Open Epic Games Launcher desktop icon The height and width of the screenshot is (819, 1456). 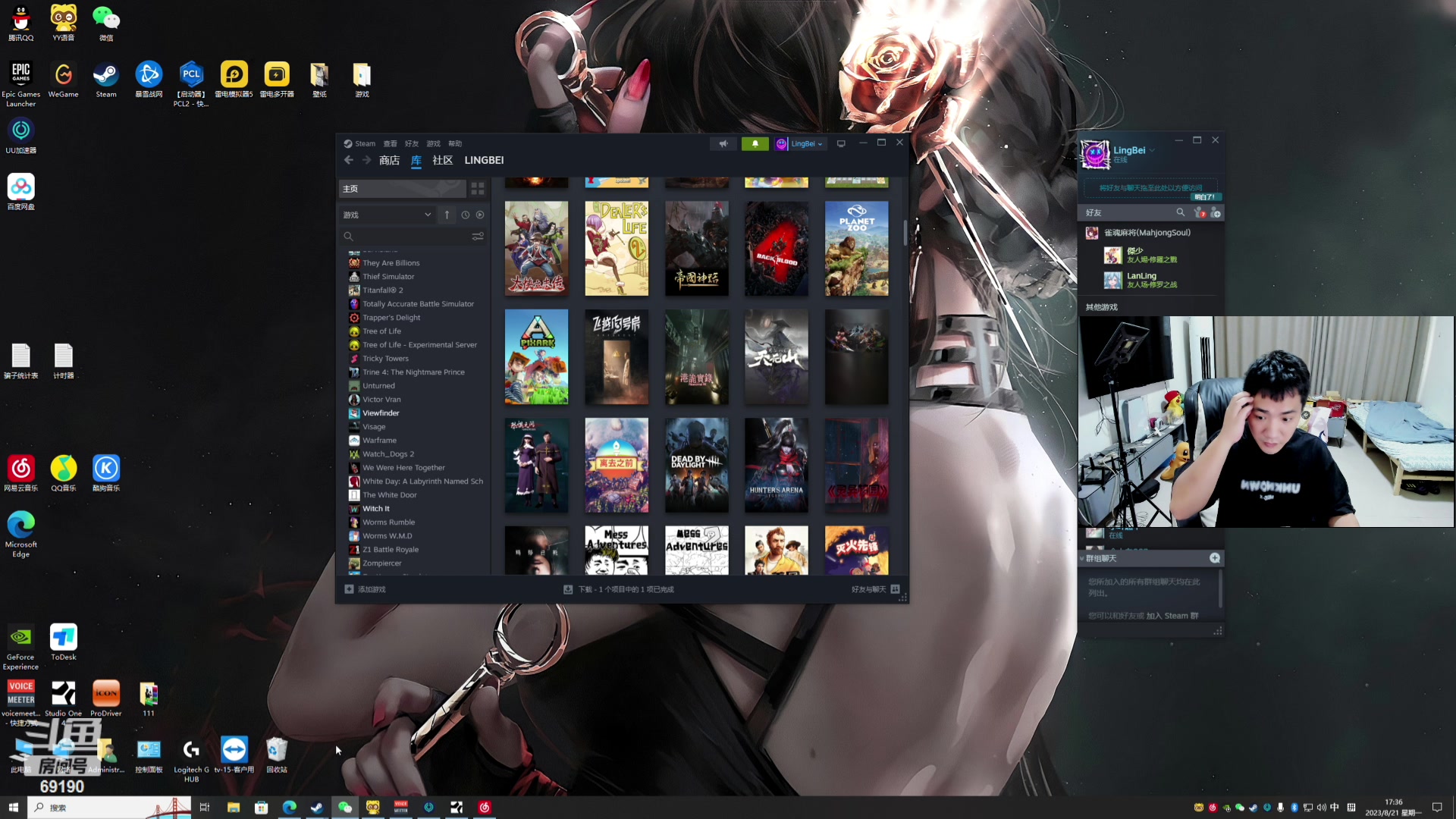tap(21, 84)
